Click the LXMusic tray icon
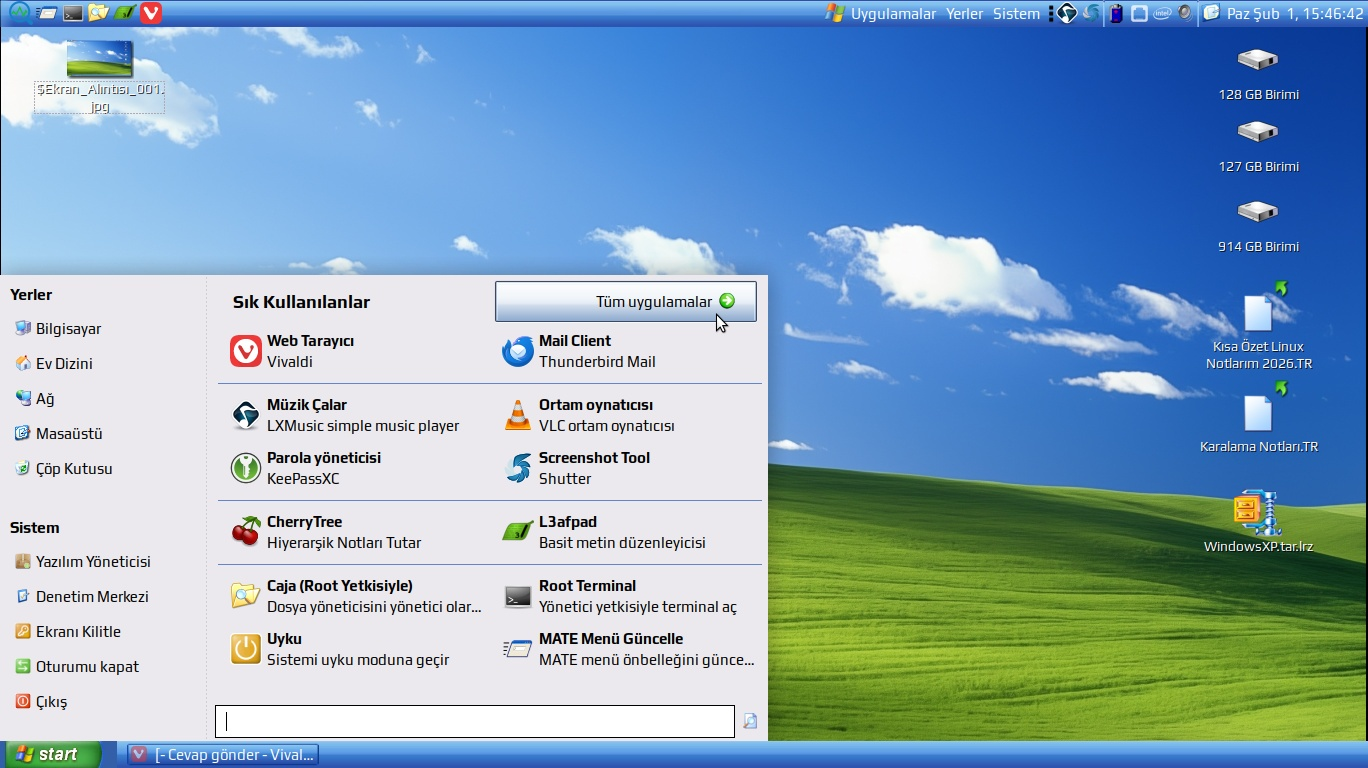Viewport: 1368px width, 768px height. [1067, 13]
